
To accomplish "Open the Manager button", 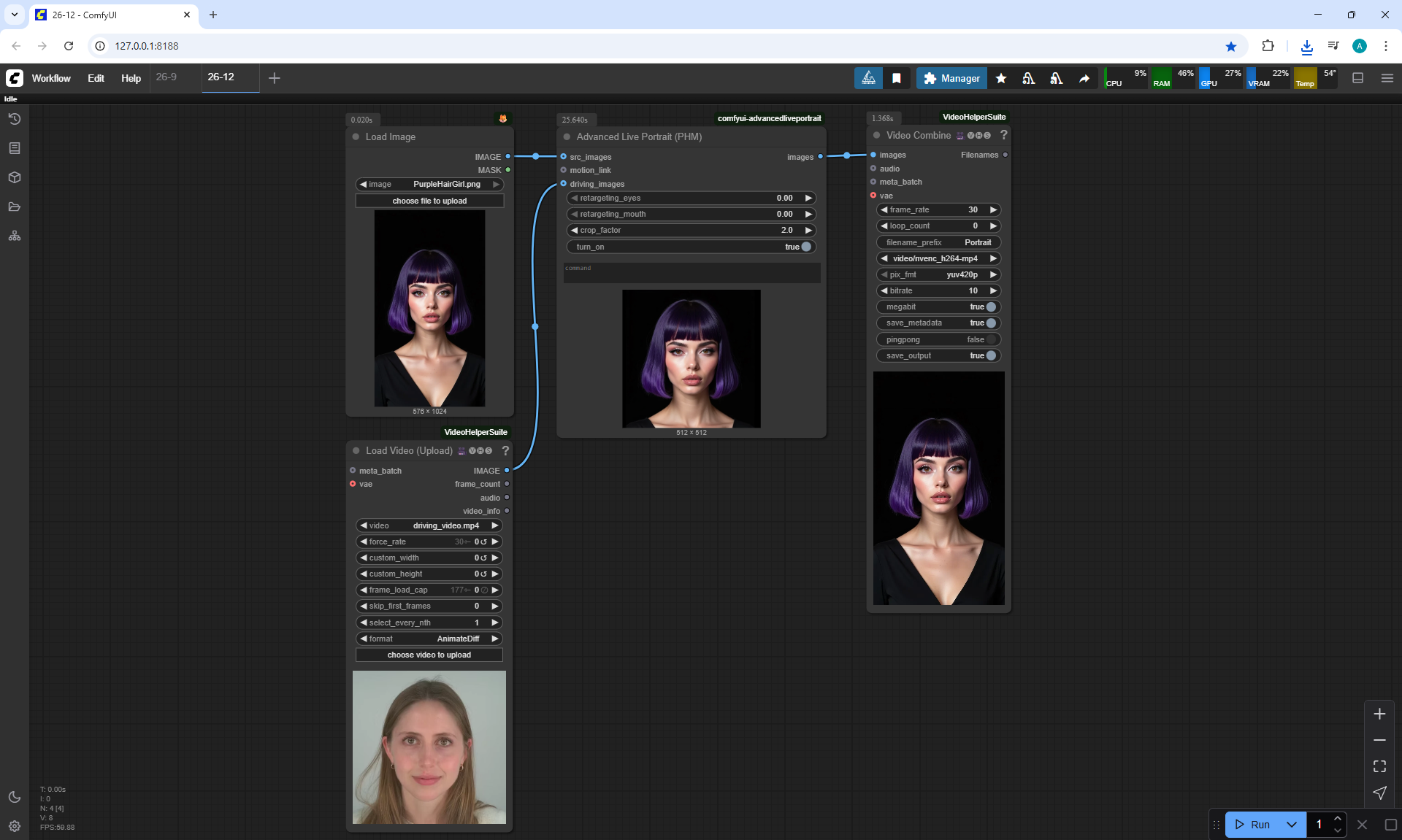I will point(951,78).
